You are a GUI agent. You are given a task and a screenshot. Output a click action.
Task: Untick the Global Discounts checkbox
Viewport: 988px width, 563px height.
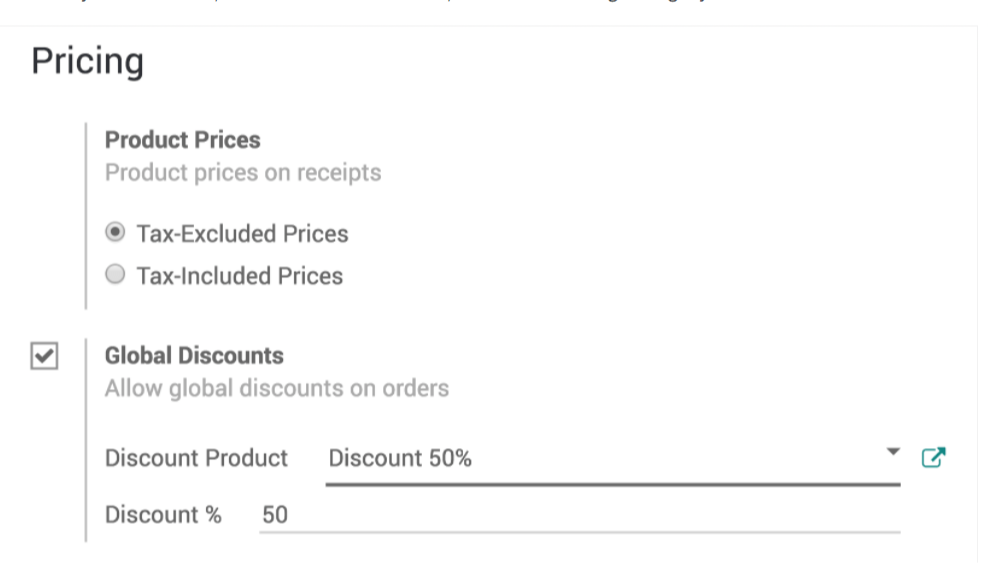44,356
